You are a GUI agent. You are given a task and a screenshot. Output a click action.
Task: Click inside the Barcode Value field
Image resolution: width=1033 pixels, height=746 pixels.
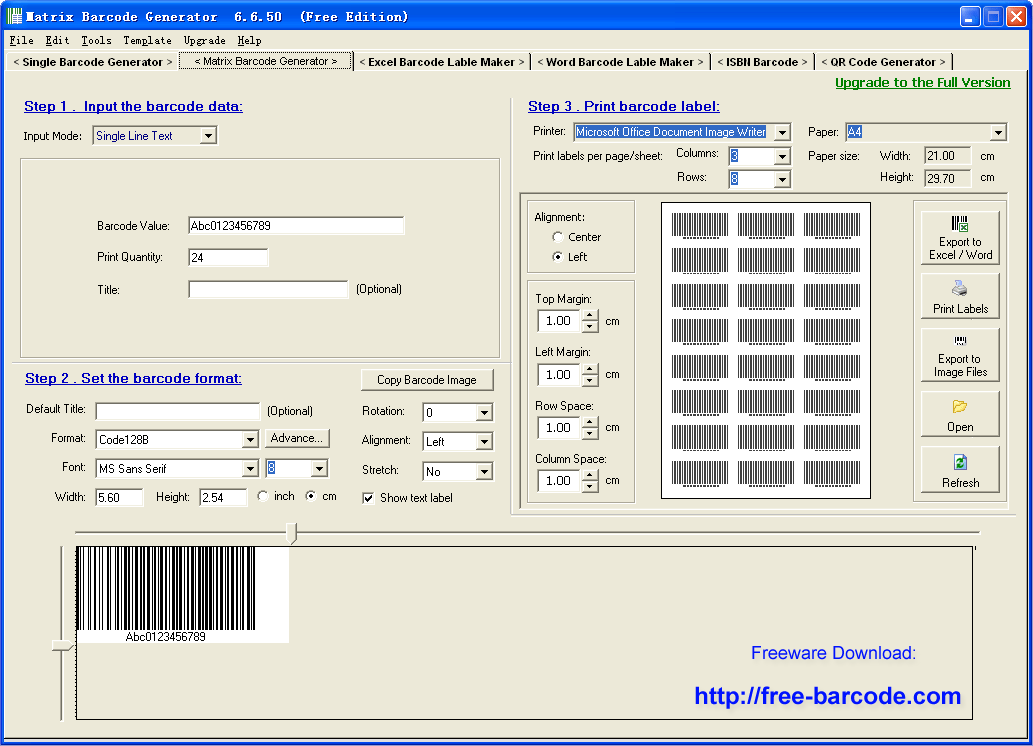295,225
